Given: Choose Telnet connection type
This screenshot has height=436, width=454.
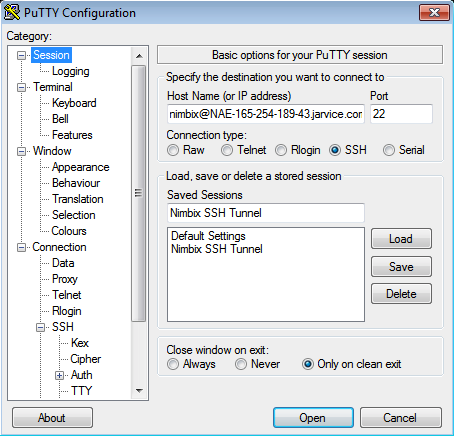Looking at the screenshot, I should click(227, 150).
